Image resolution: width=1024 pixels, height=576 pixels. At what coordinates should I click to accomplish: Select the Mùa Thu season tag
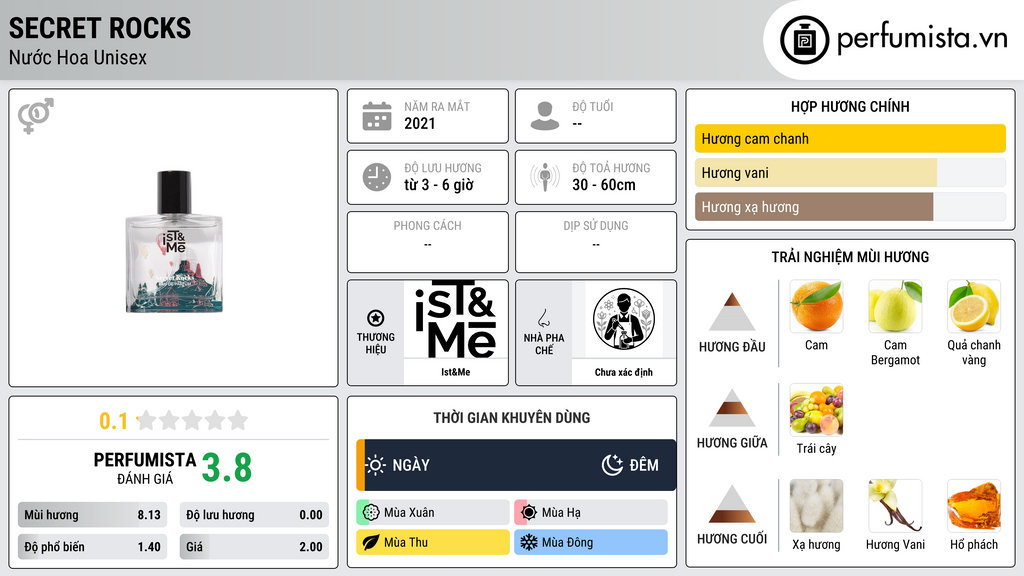433,542
